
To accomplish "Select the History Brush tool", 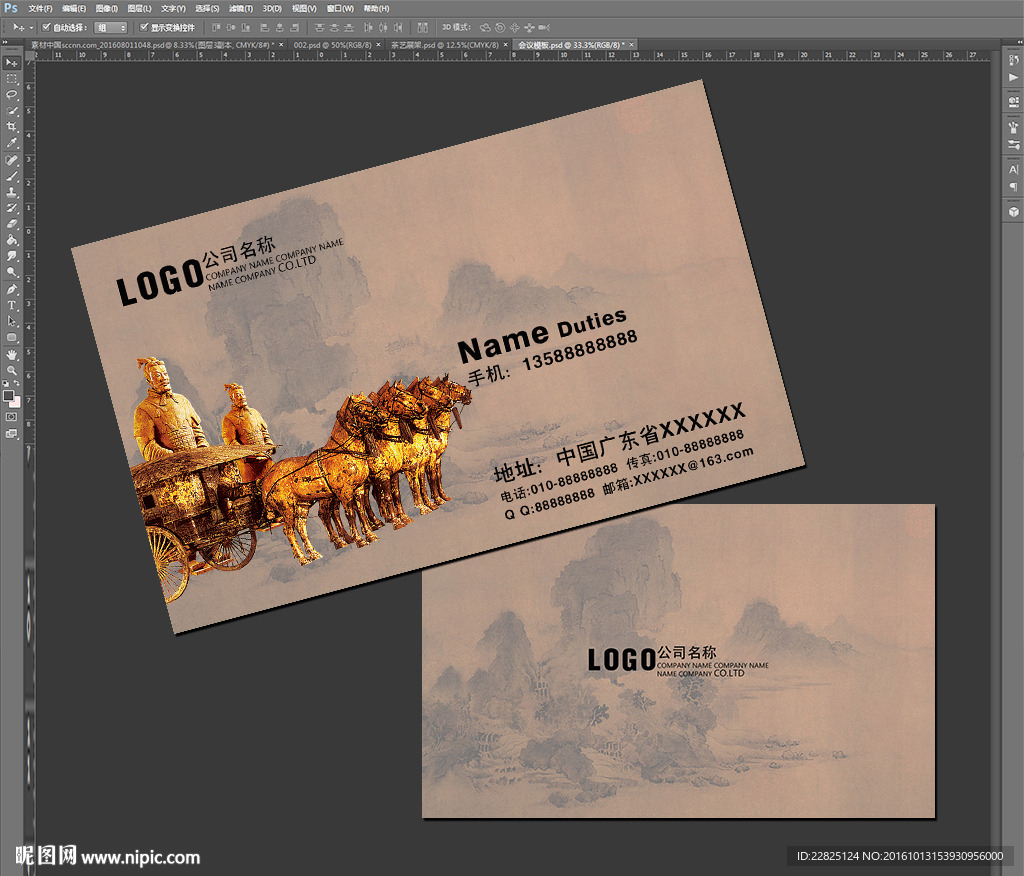I will click(11, 208).
